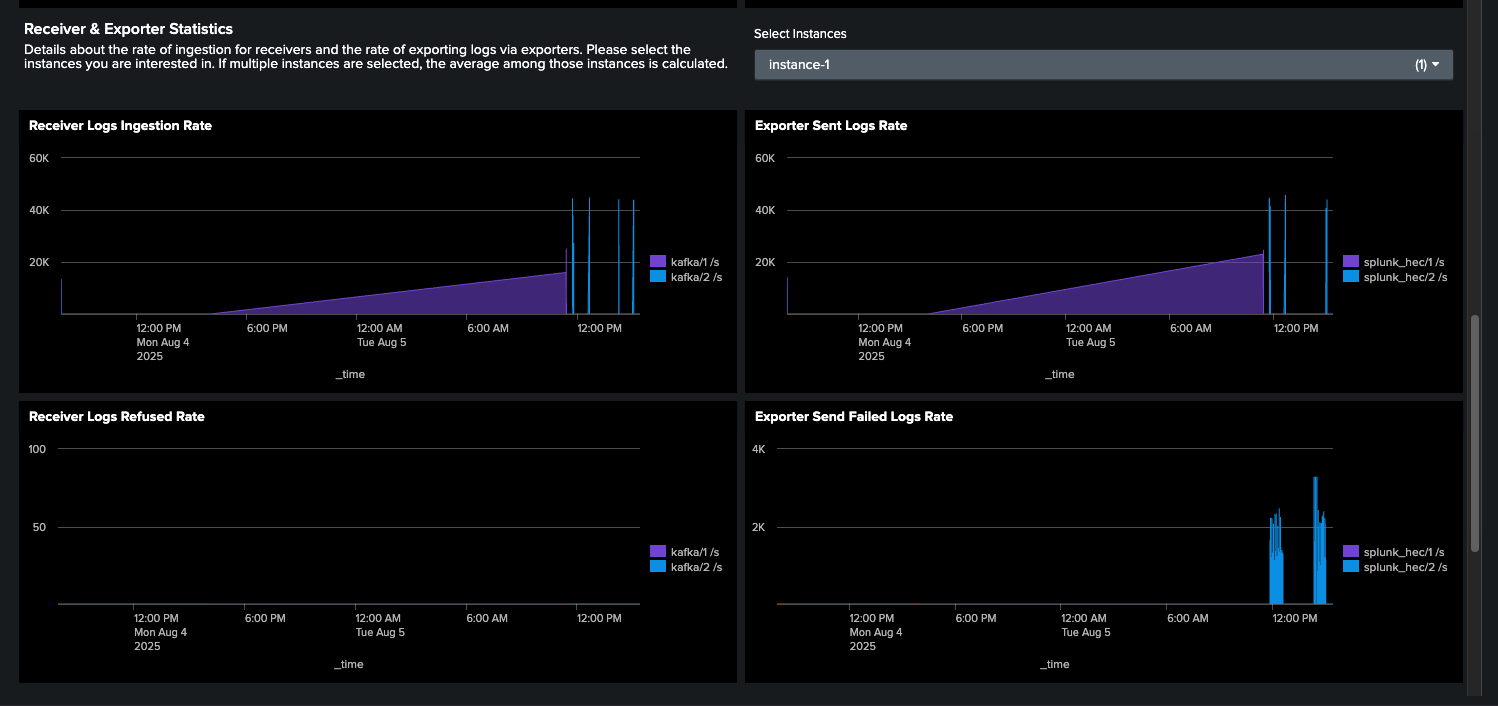Screen dimensions: 1498x706
Task: Click the Receiver & Exporter Statistics heading
Action: [x=128, y=30]
